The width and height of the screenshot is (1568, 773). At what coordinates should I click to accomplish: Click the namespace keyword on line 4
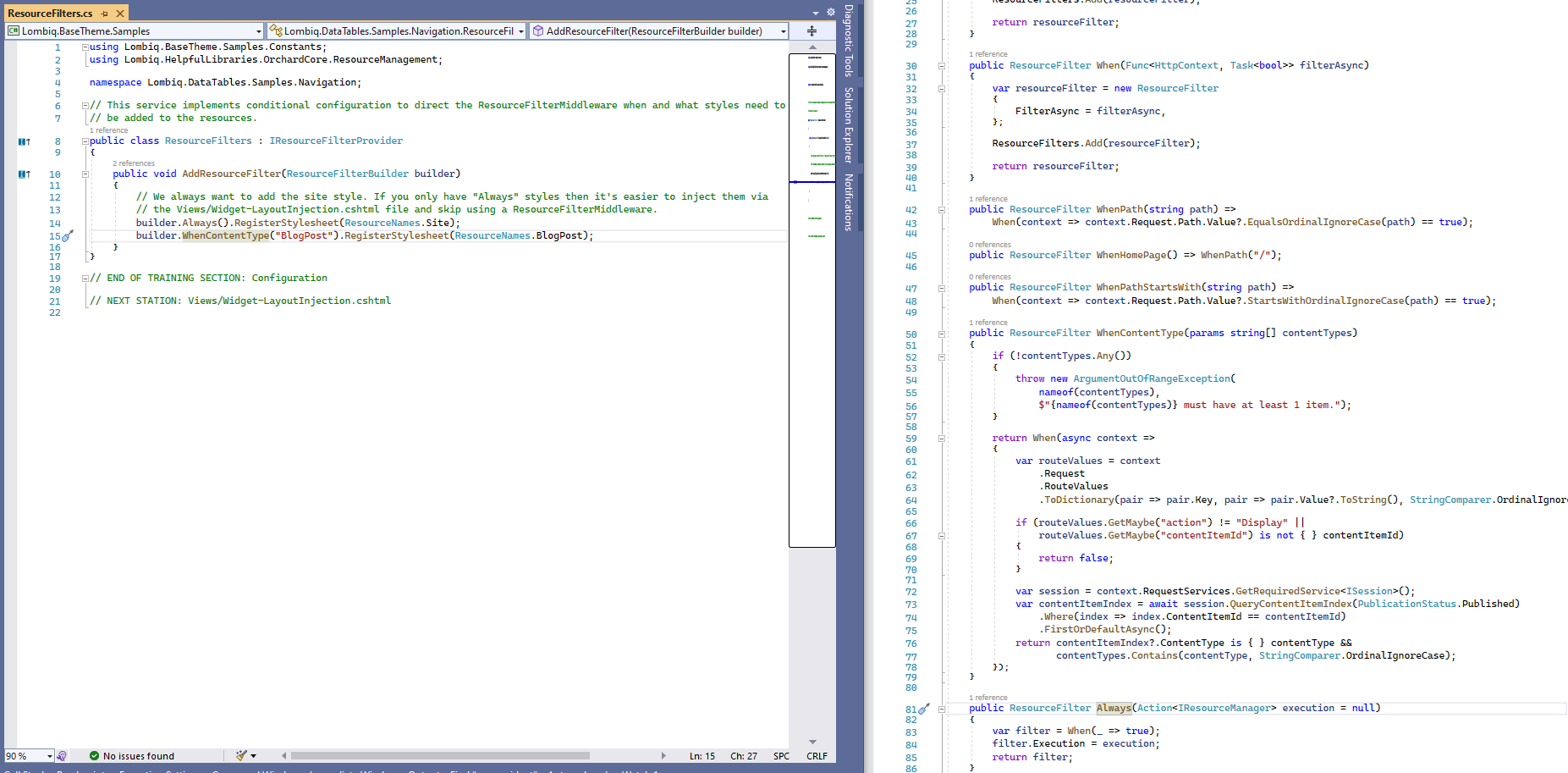(116, 83)
